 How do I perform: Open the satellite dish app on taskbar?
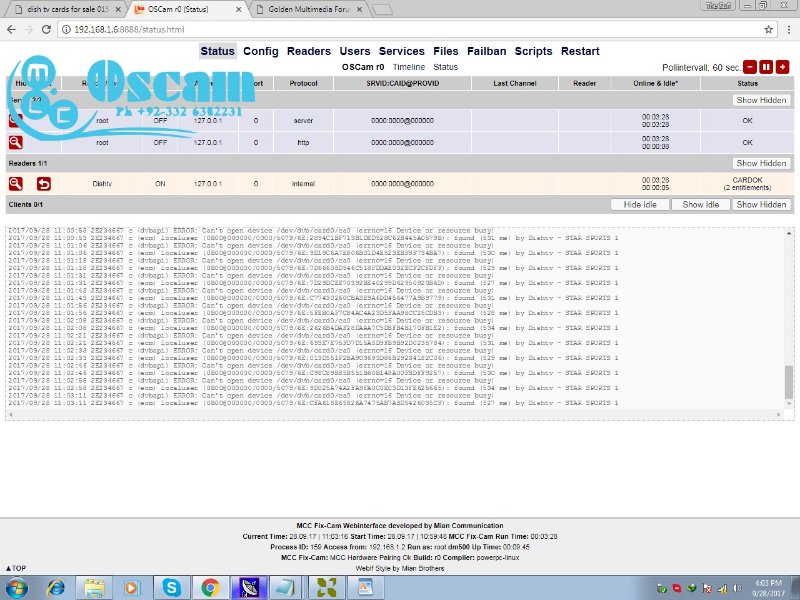point(248,588)
